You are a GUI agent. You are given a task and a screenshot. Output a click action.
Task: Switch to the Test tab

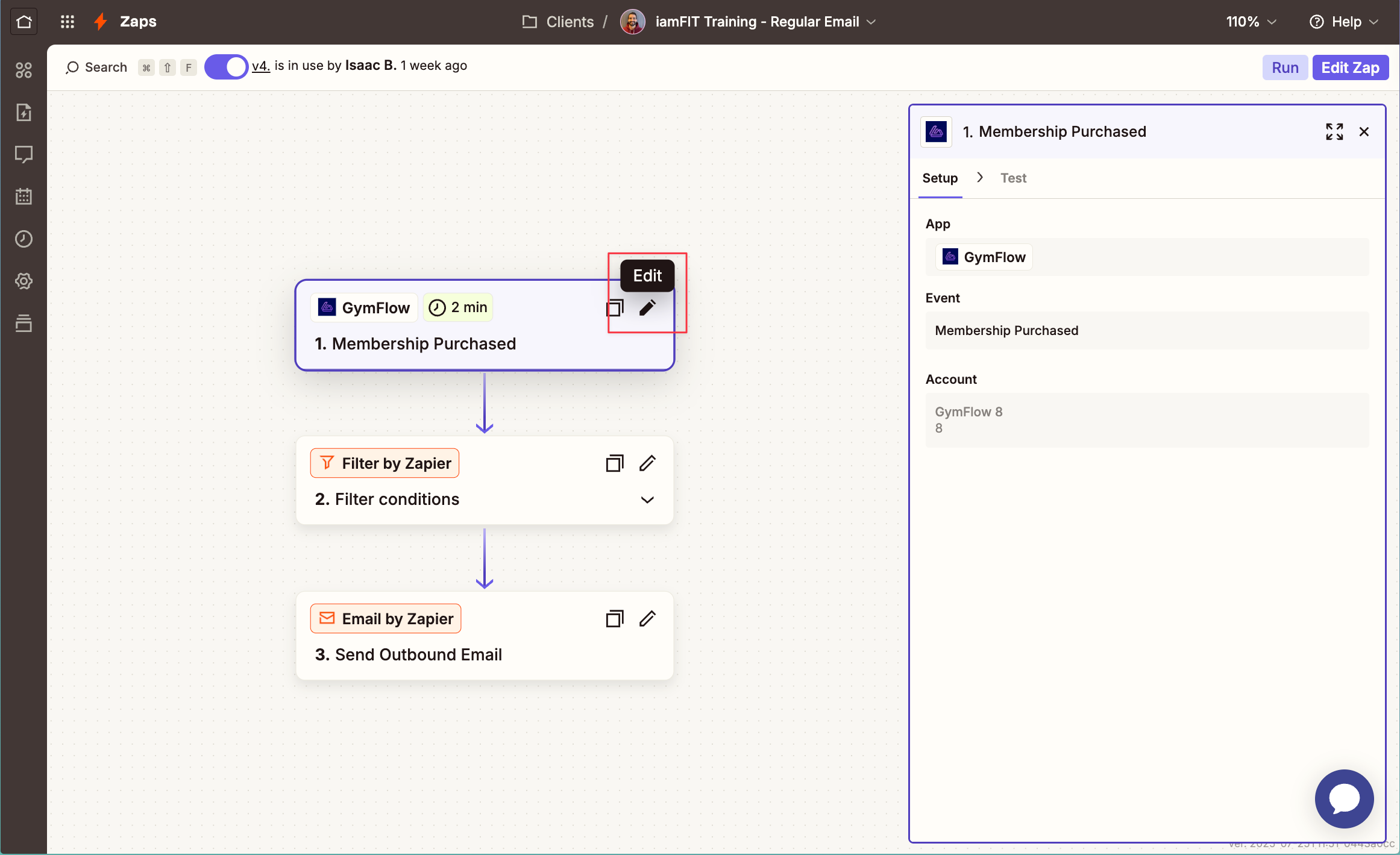1013,178
